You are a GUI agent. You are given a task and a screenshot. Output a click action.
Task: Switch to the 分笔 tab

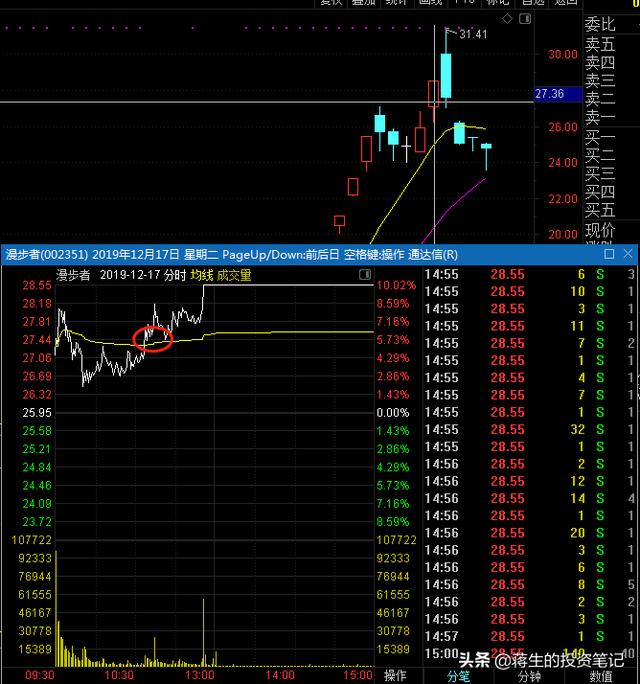[x=458, y=675]
